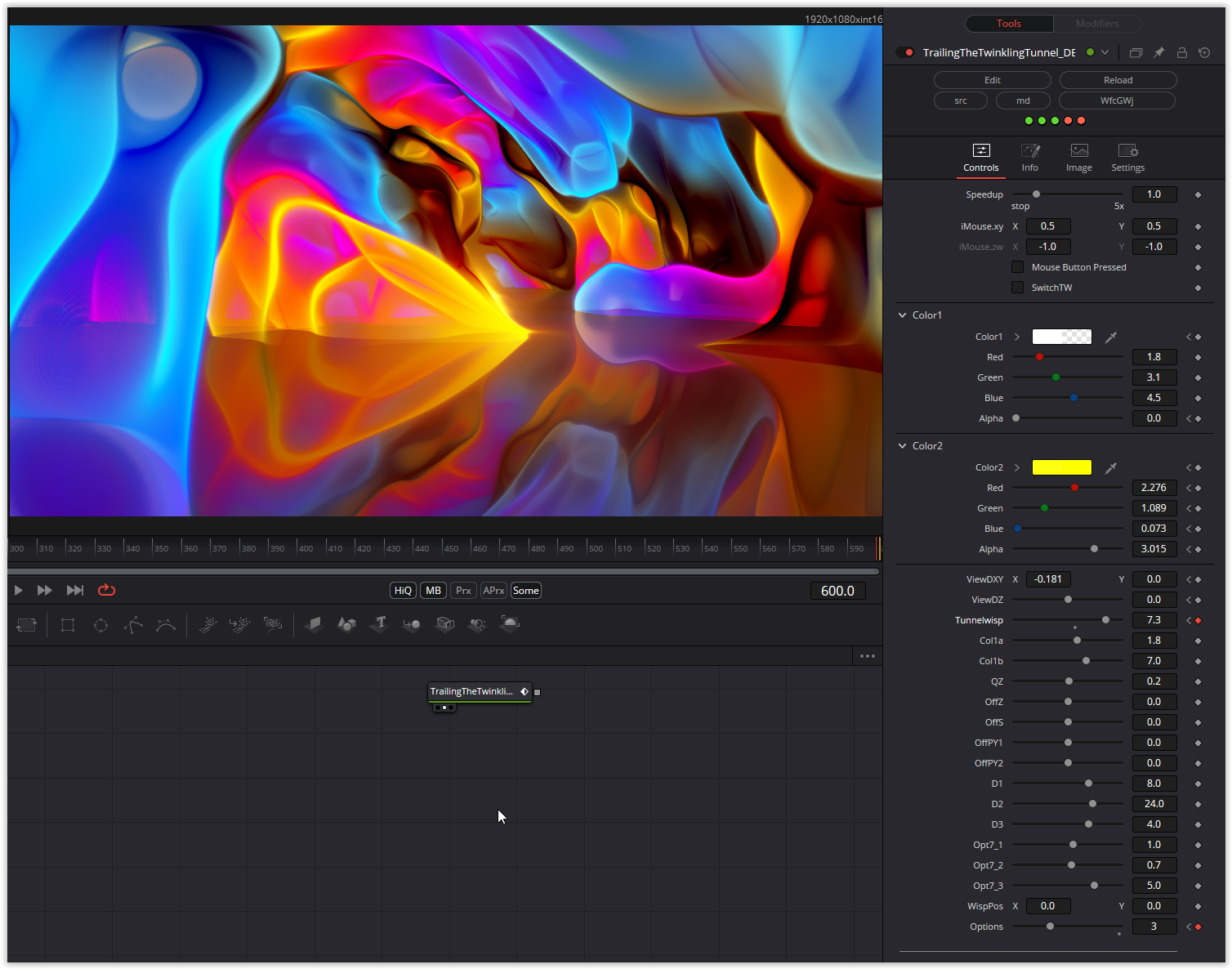Viewport: 1232px width, 969px height.
Task: Add a Rectangle mask tool
Action: tap(68, 625)
